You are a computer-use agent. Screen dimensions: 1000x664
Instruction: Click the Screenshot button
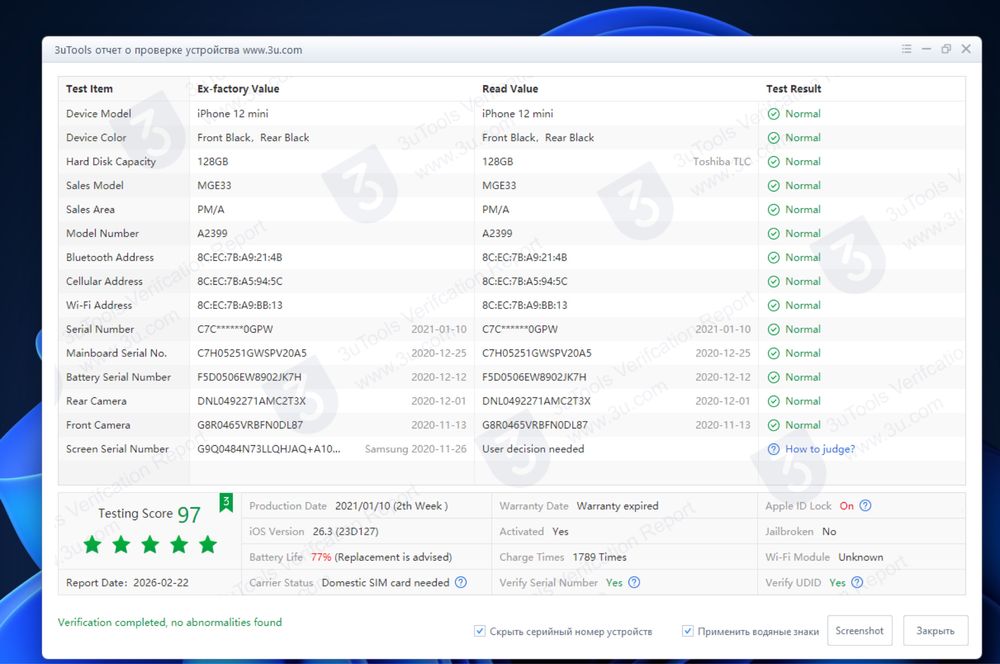click(859, 630)
